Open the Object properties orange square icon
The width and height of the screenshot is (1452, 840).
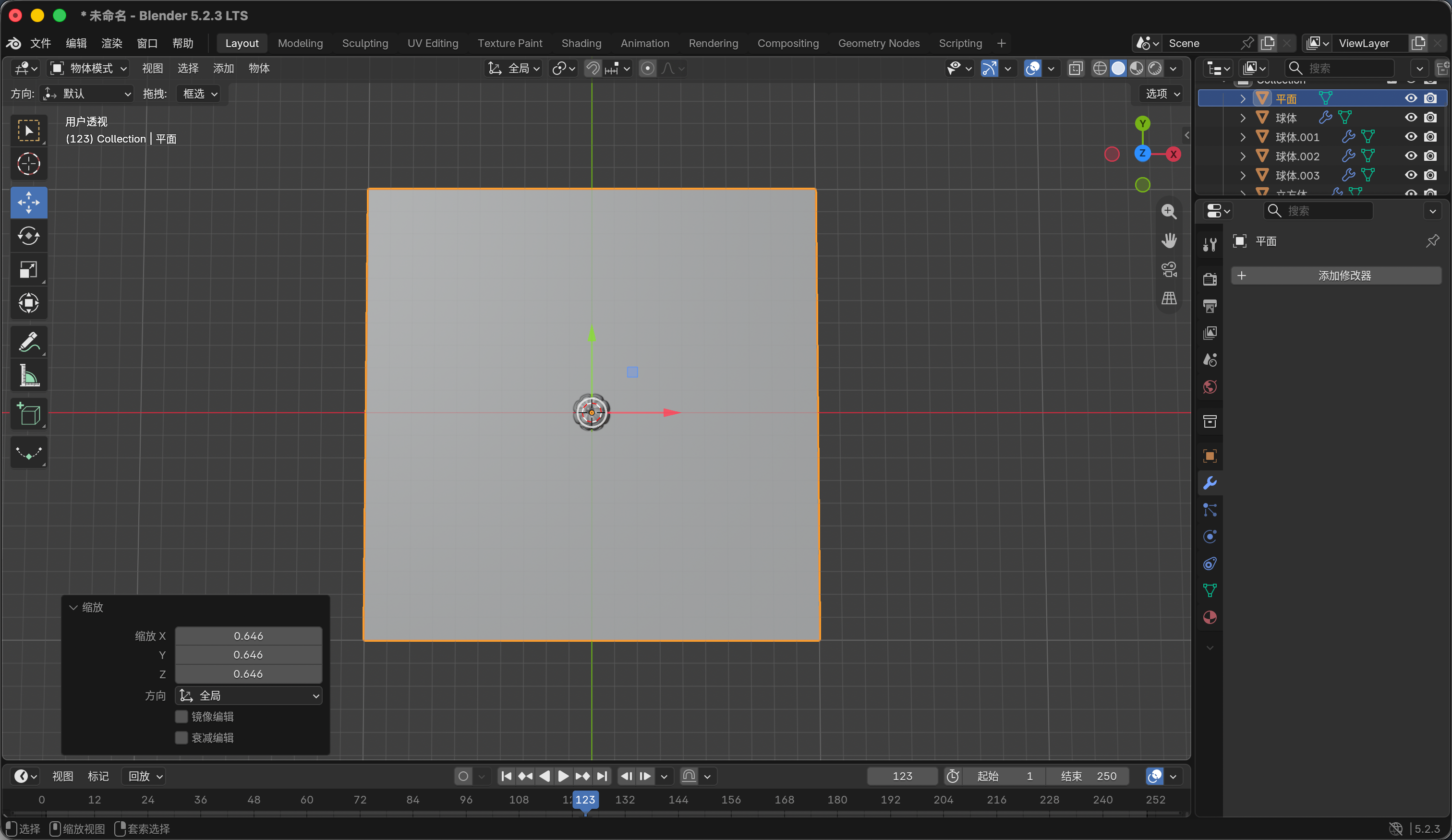click(x=1210, y=456)
